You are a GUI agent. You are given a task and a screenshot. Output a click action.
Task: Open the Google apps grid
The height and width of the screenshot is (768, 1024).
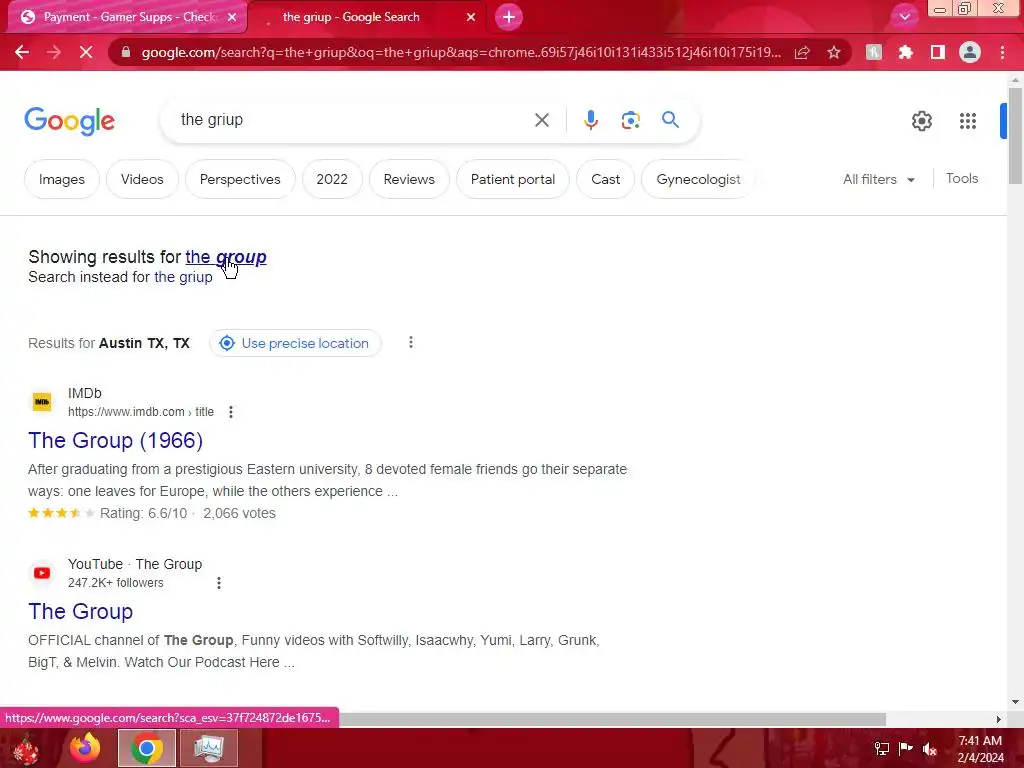(x=967, y=121)
